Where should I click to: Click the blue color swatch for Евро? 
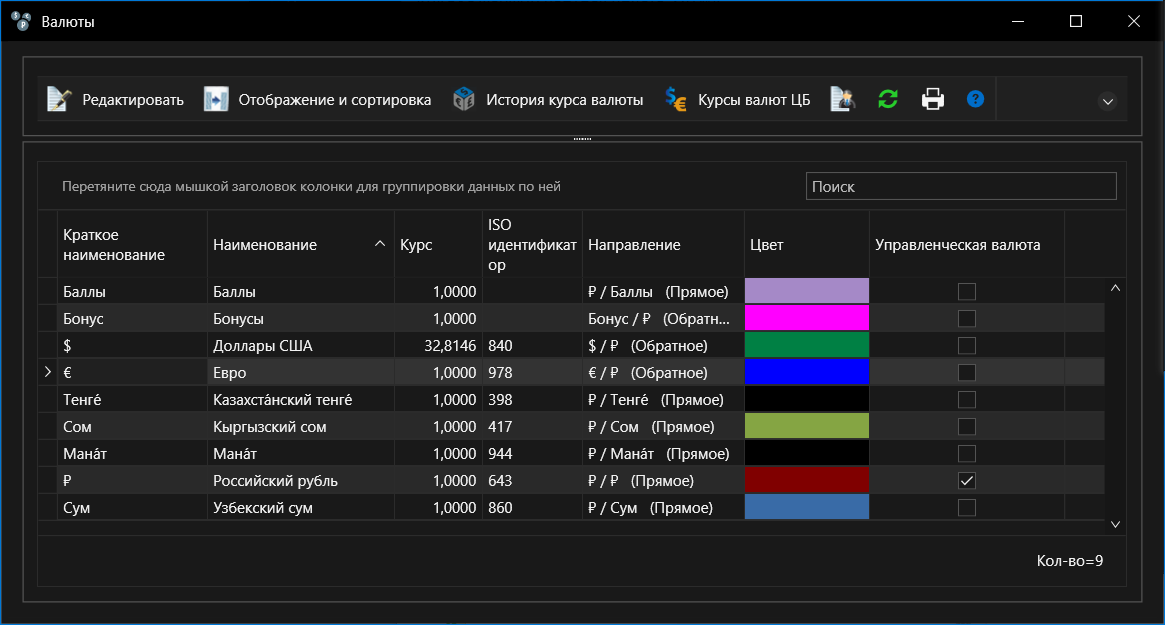click(807, 372)
